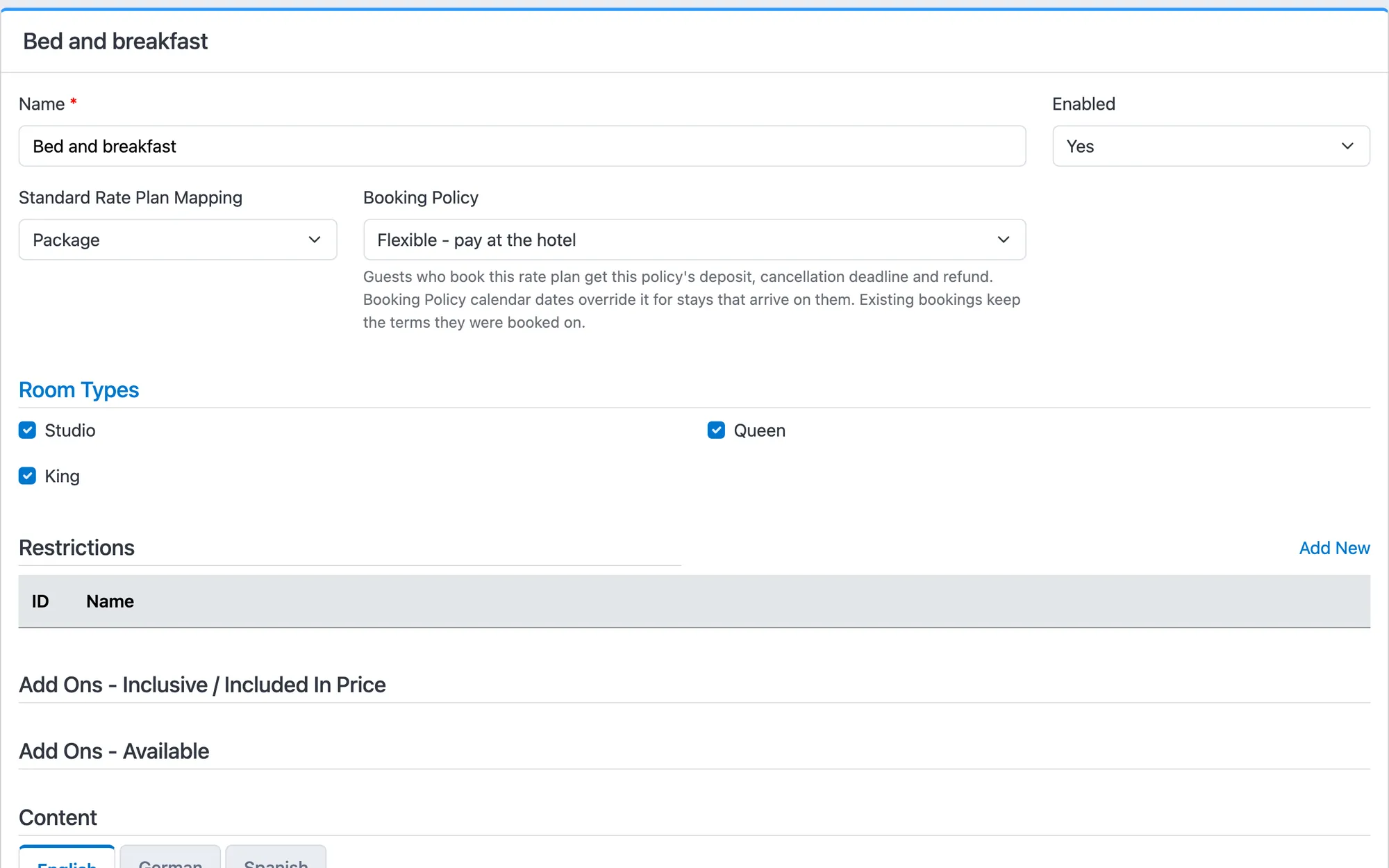Screen dimensions: 1389x868
Task: Toggle the Studio room type checkbox
Action: click(27, 431)
